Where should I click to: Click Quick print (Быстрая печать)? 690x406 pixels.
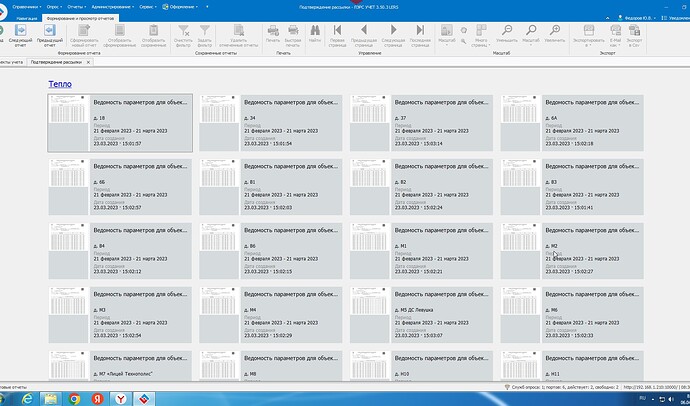(293, 35)
